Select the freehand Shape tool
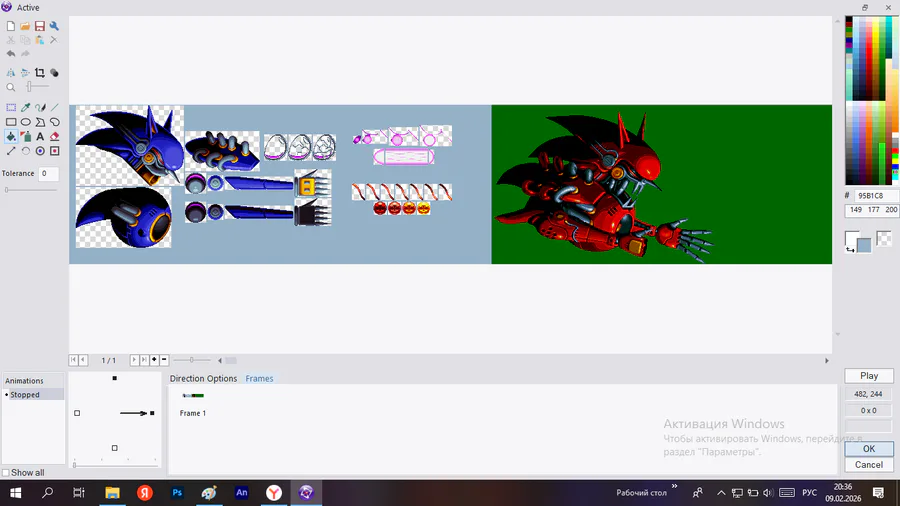 click(54, 122)
